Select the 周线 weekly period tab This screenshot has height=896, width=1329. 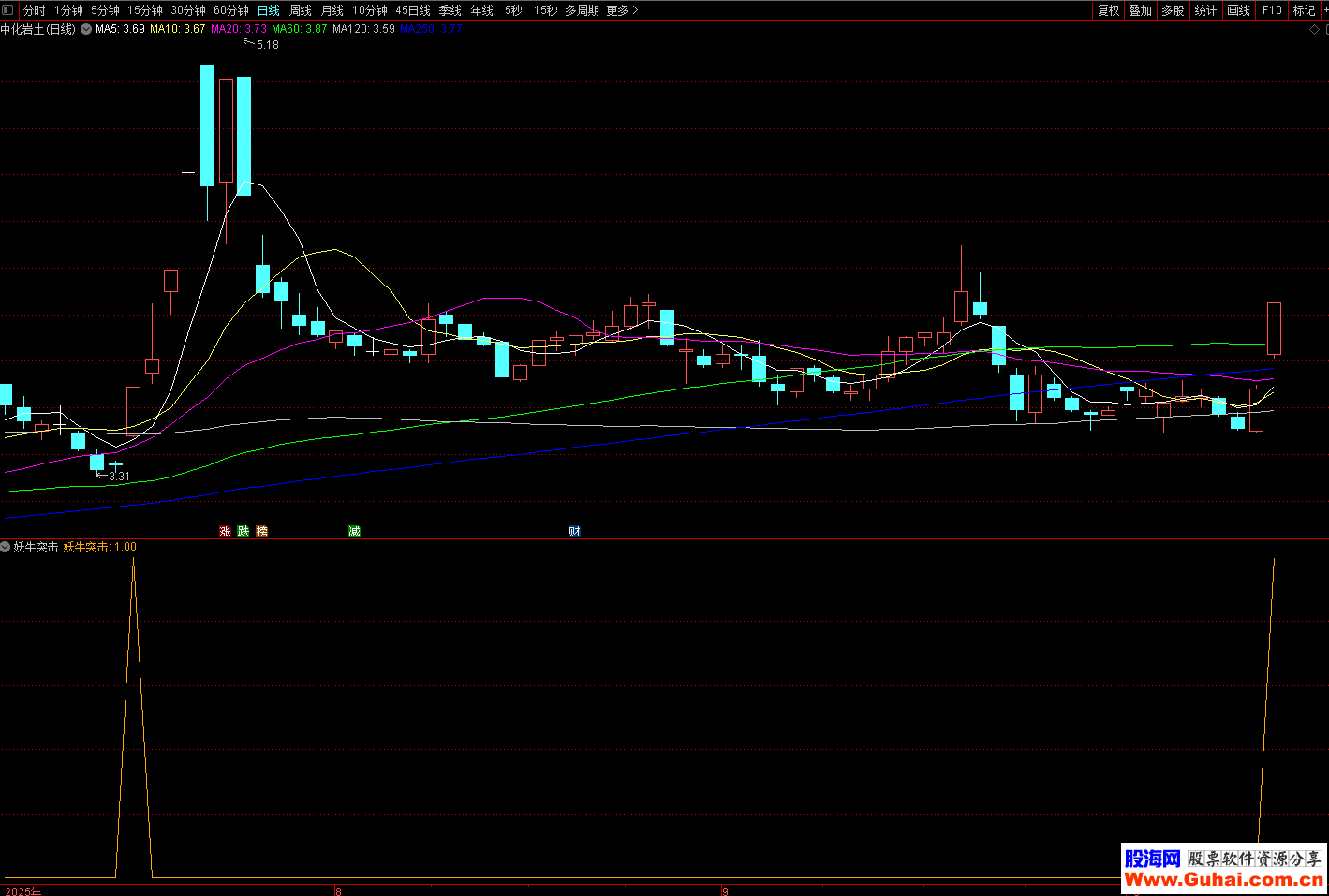coord(301,10)
